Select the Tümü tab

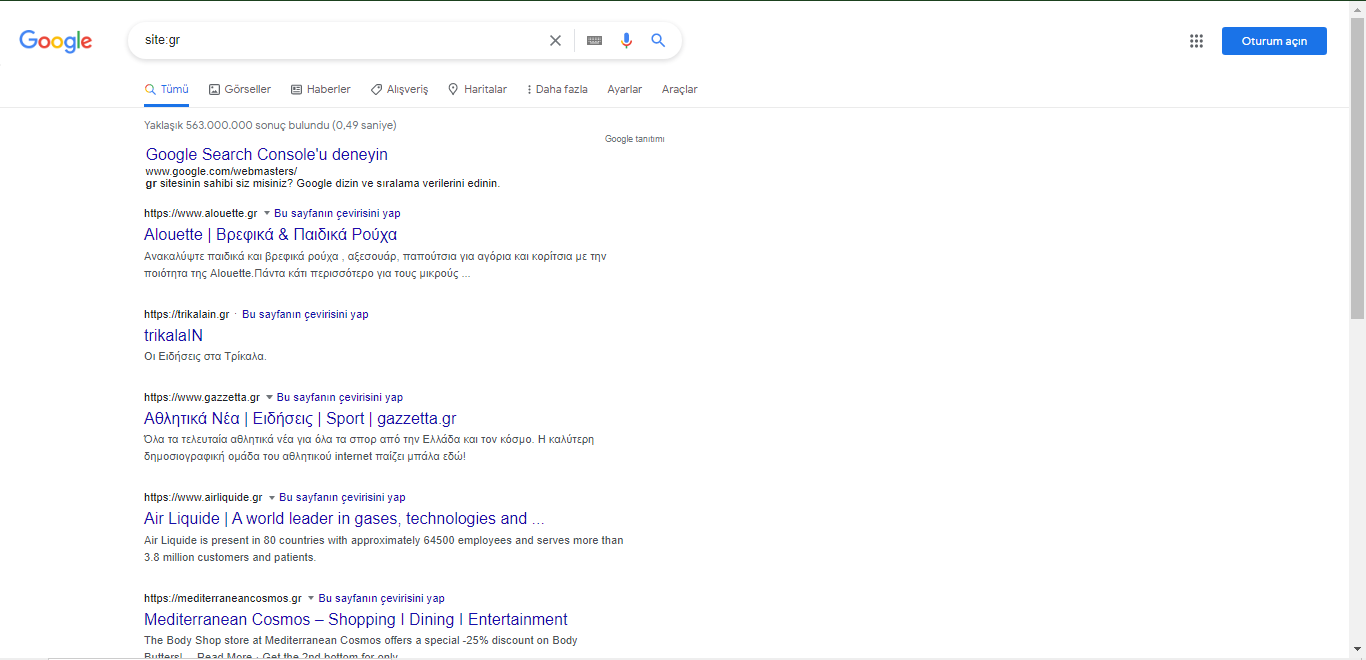pyautogui.click(x=166, y=89)
